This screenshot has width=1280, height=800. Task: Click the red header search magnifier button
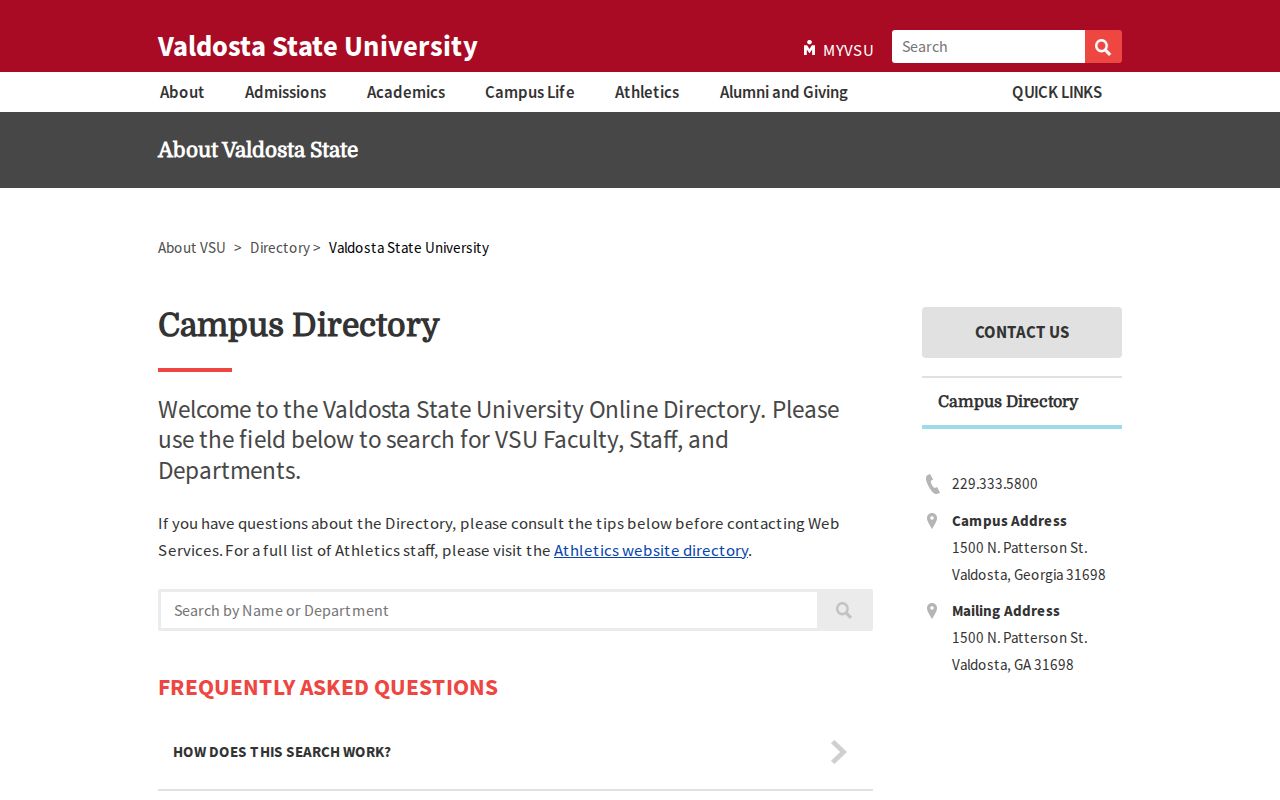coord(1103,47)
